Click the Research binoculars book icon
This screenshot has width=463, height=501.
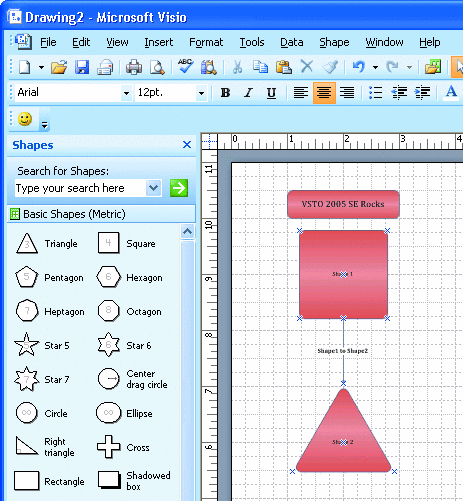point(209,67)
